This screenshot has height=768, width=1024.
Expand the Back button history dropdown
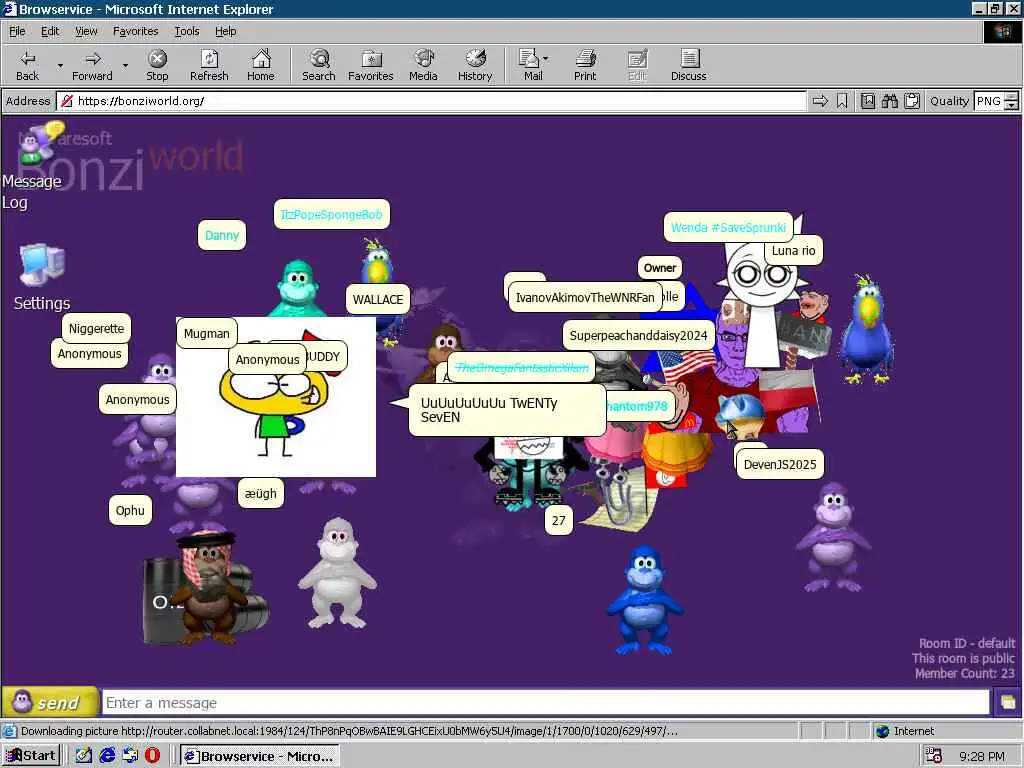[x=60, y=65]
